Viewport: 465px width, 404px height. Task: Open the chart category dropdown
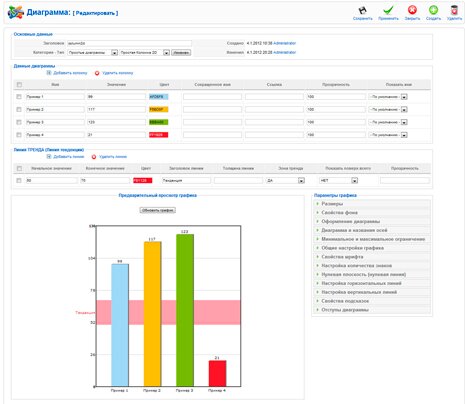pyautogui.click(x=93, y=53)
